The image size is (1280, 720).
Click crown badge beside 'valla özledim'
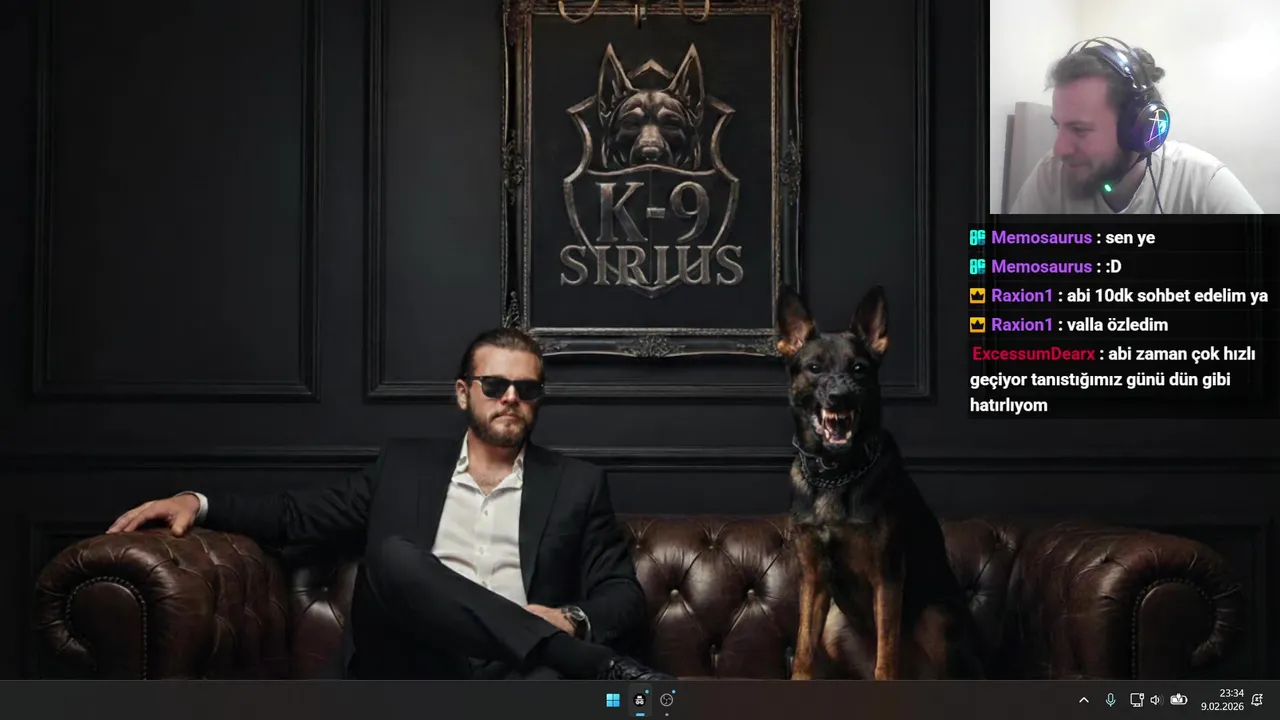[978, 325]
